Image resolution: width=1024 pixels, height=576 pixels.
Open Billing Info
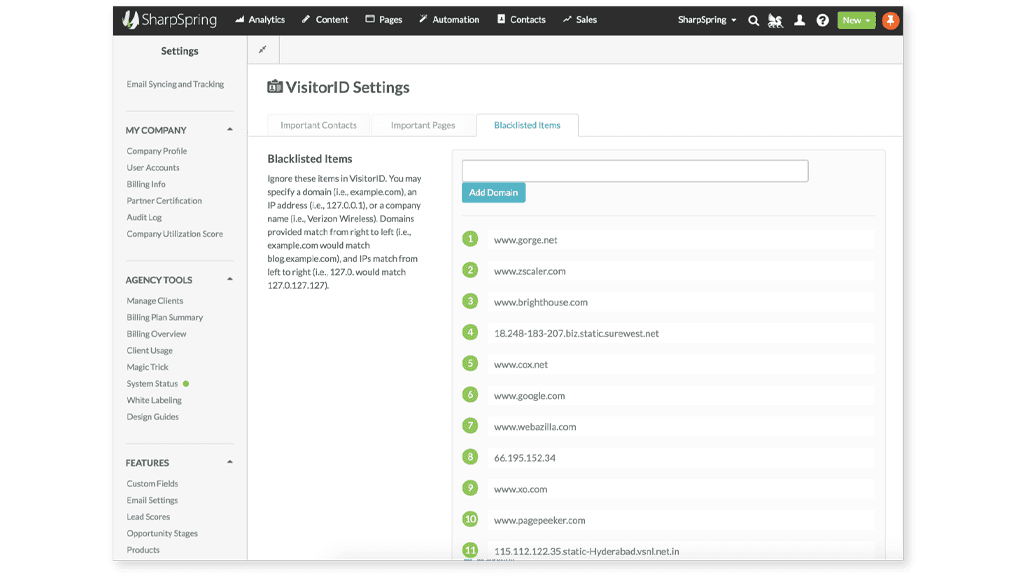(146, 184)
